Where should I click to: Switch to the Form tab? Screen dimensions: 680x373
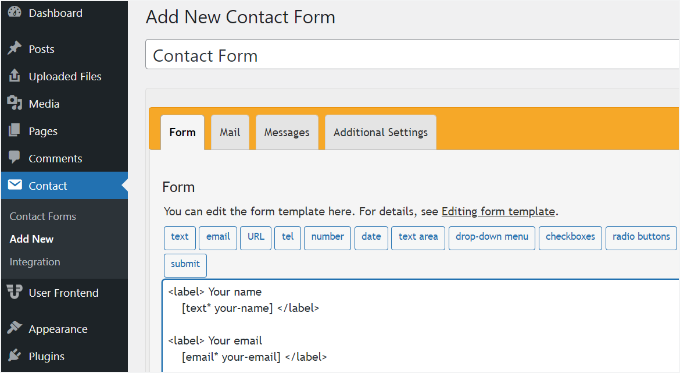pyautogui.click(x=182, y=132)
